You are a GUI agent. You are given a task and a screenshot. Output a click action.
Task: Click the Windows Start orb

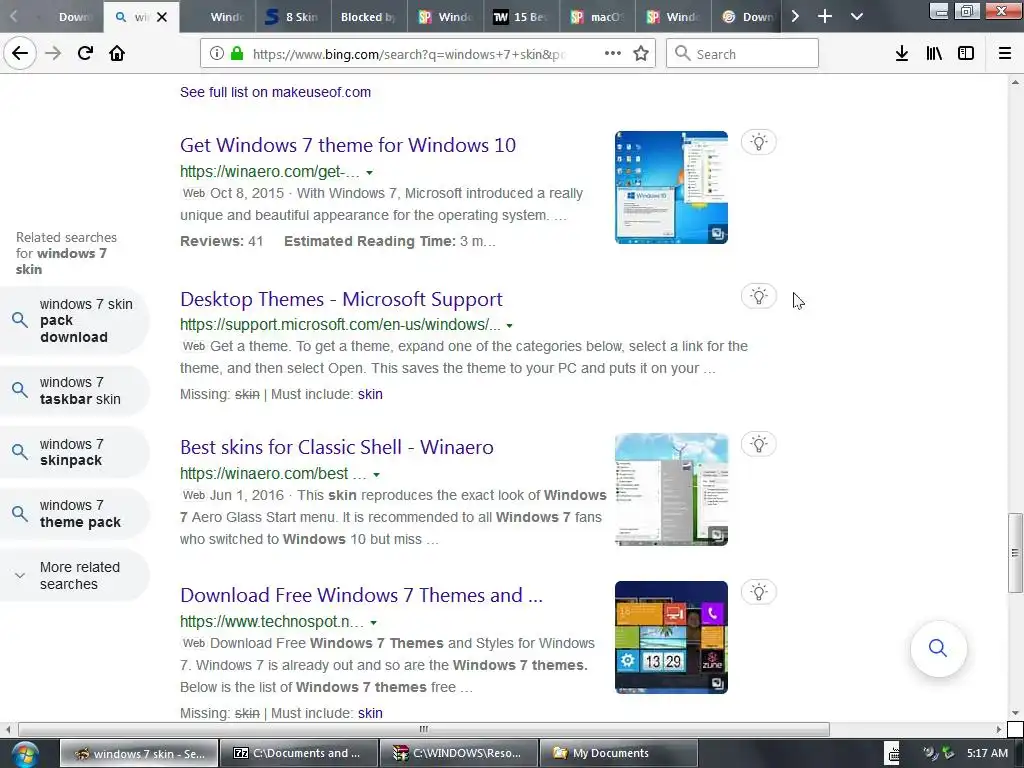[x=25, y=754]
